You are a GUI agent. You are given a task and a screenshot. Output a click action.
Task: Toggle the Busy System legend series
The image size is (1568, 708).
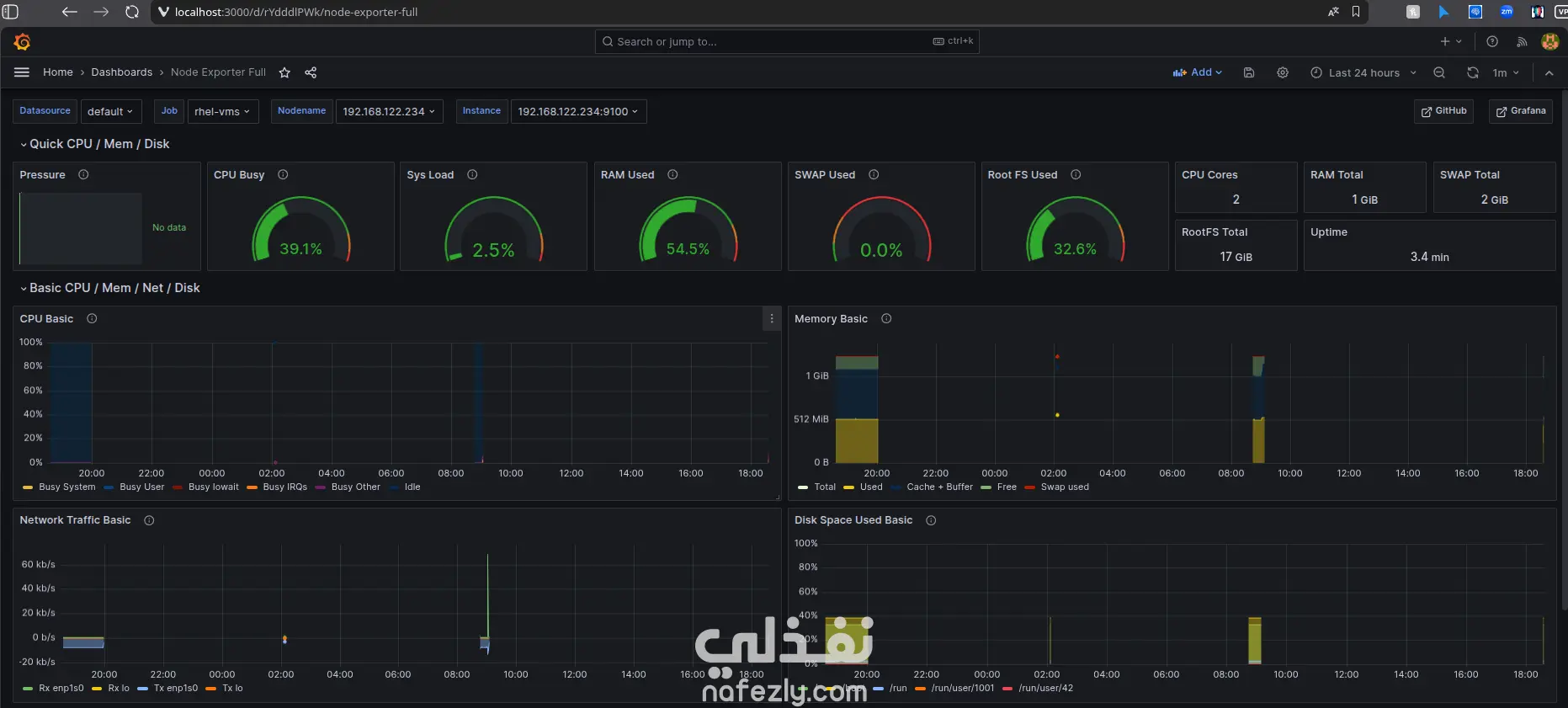(x=59, y=487)
